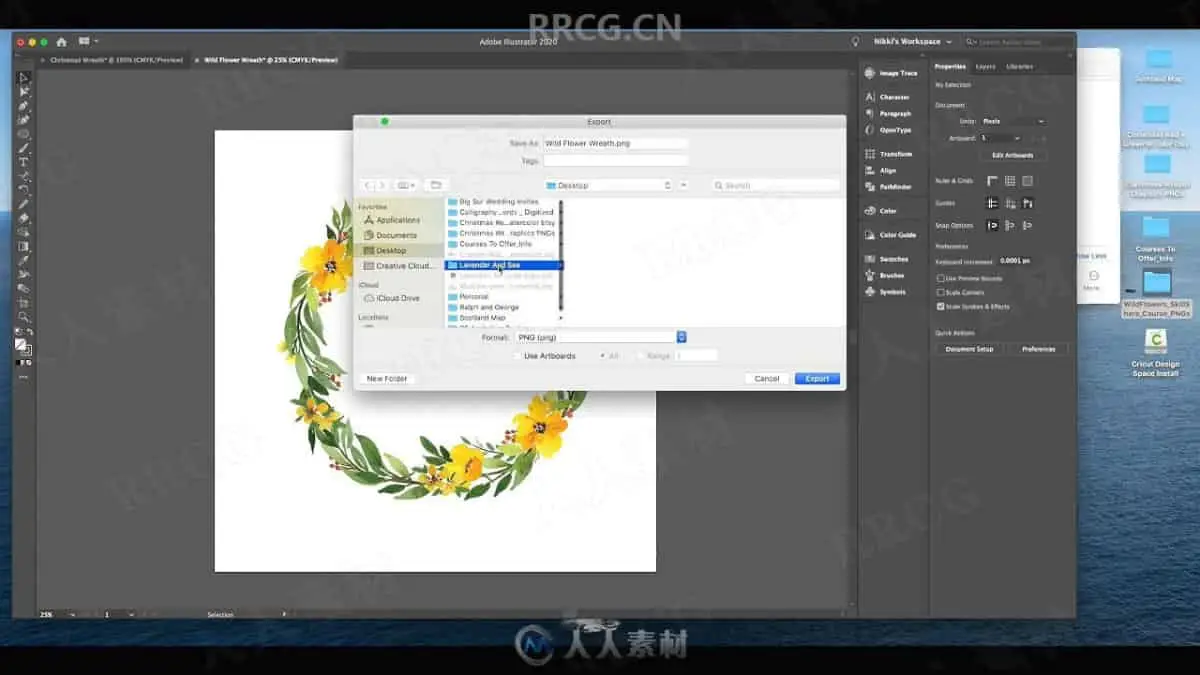Screen dimensions: 1200x675
Task: Open the Arrange Documents dropdown
Action: click(x=88, y=42)
